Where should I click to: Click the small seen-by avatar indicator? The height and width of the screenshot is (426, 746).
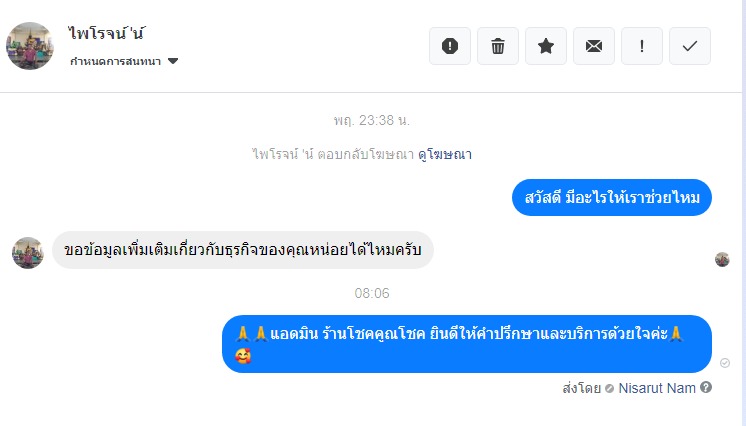(722, 259)
